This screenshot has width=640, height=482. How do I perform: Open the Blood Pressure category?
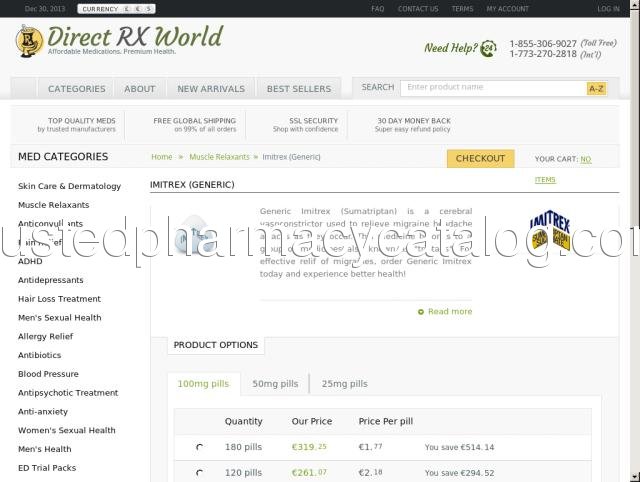point(48,374)
